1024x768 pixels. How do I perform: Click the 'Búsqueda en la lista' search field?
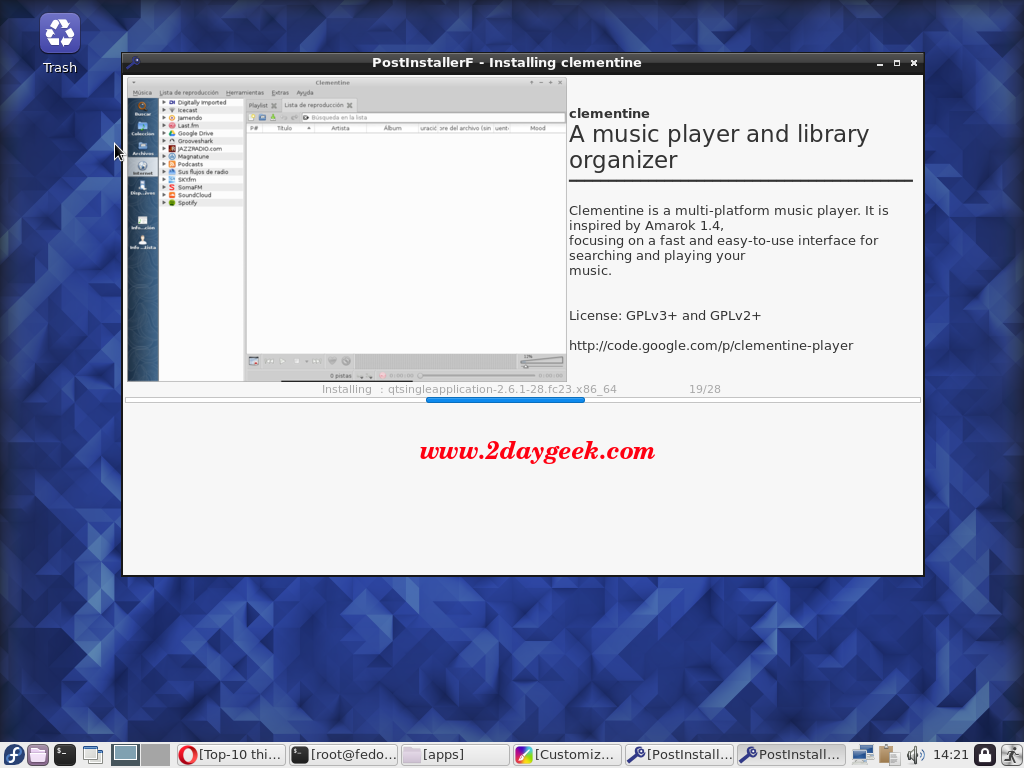(433, 118)
